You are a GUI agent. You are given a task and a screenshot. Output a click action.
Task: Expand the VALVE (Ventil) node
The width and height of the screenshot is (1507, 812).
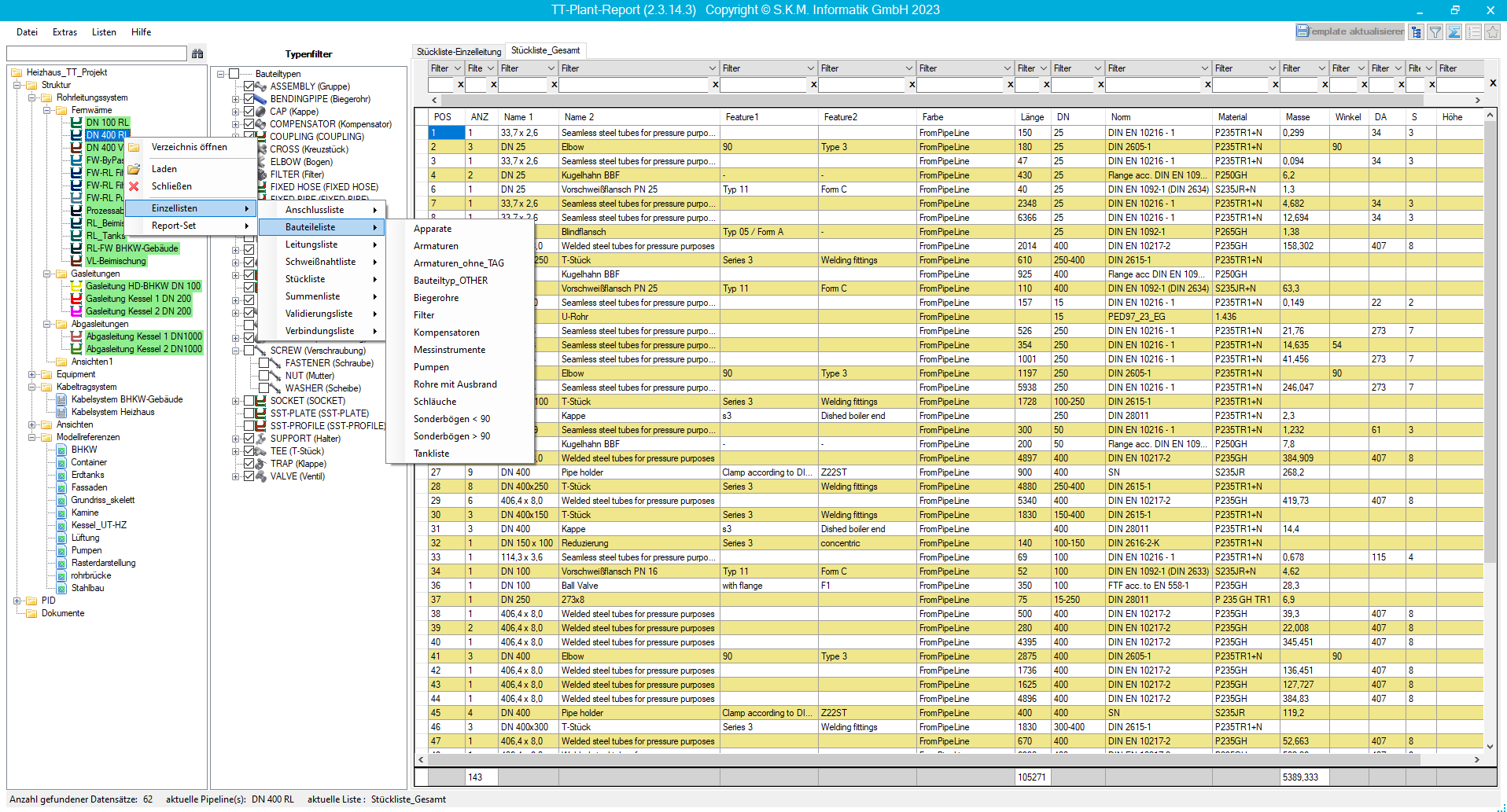tap(235, 476)
